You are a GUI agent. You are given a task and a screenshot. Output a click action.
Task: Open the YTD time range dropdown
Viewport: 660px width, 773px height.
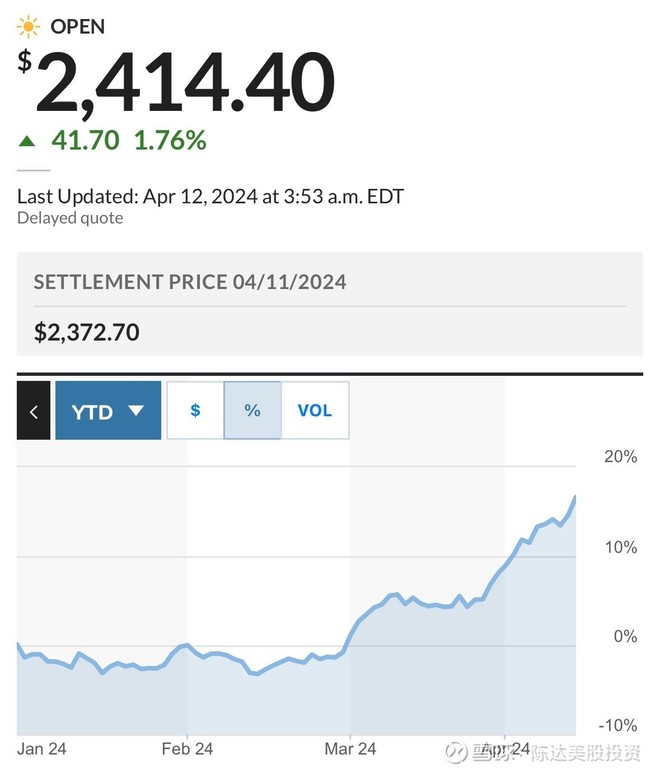point(108,411)
